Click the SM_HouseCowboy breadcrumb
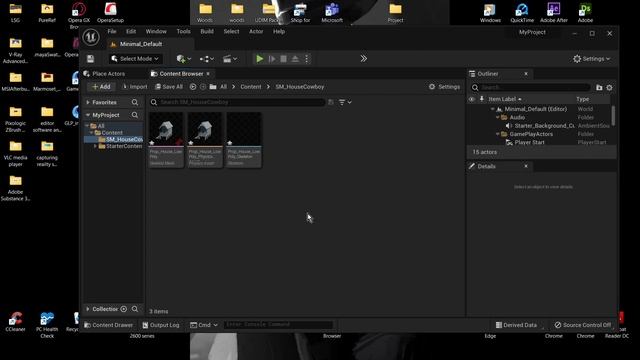The image size is (640, 360). click(x=300, y=87)
